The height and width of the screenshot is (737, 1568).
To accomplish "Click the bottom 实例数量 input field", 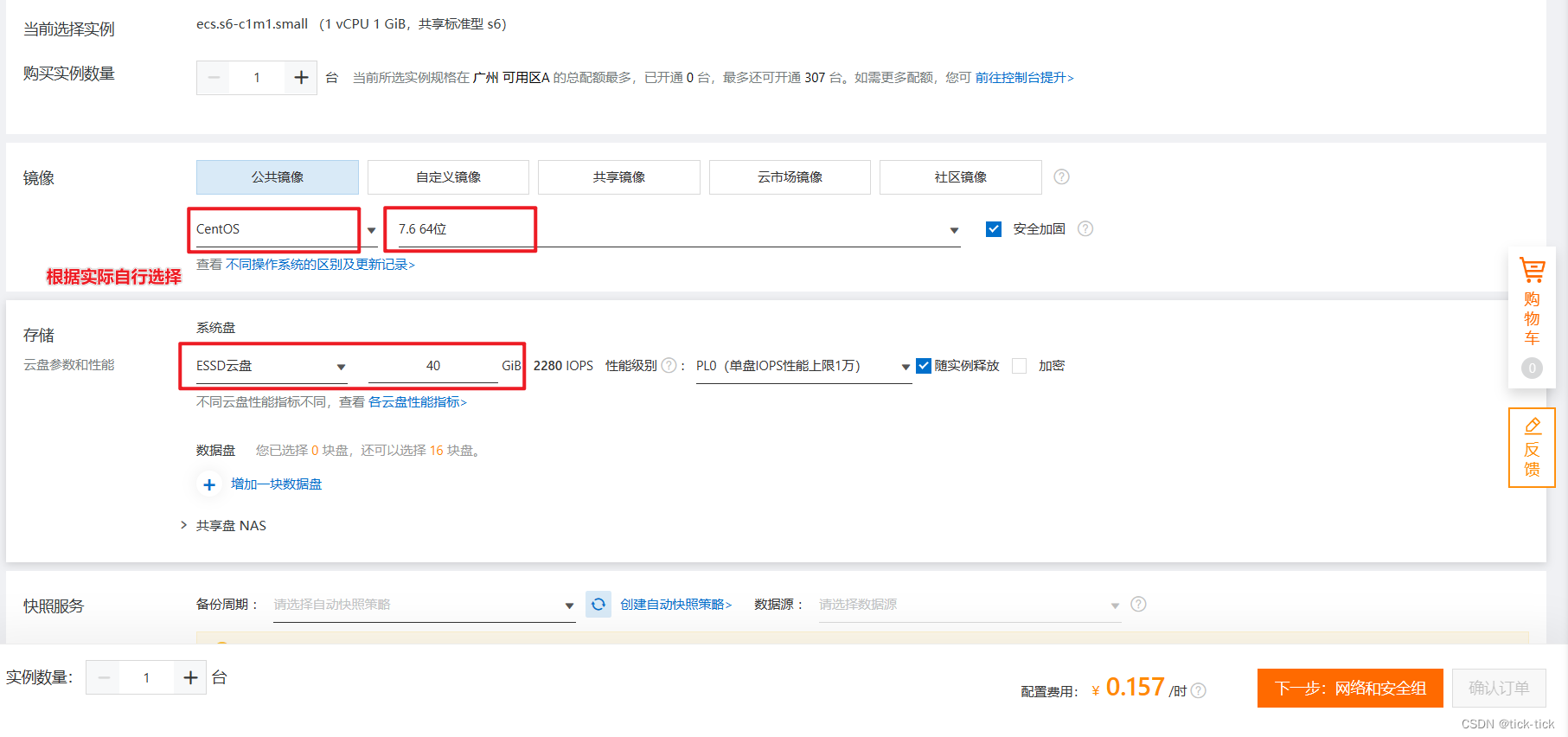I will coord(147,678).
